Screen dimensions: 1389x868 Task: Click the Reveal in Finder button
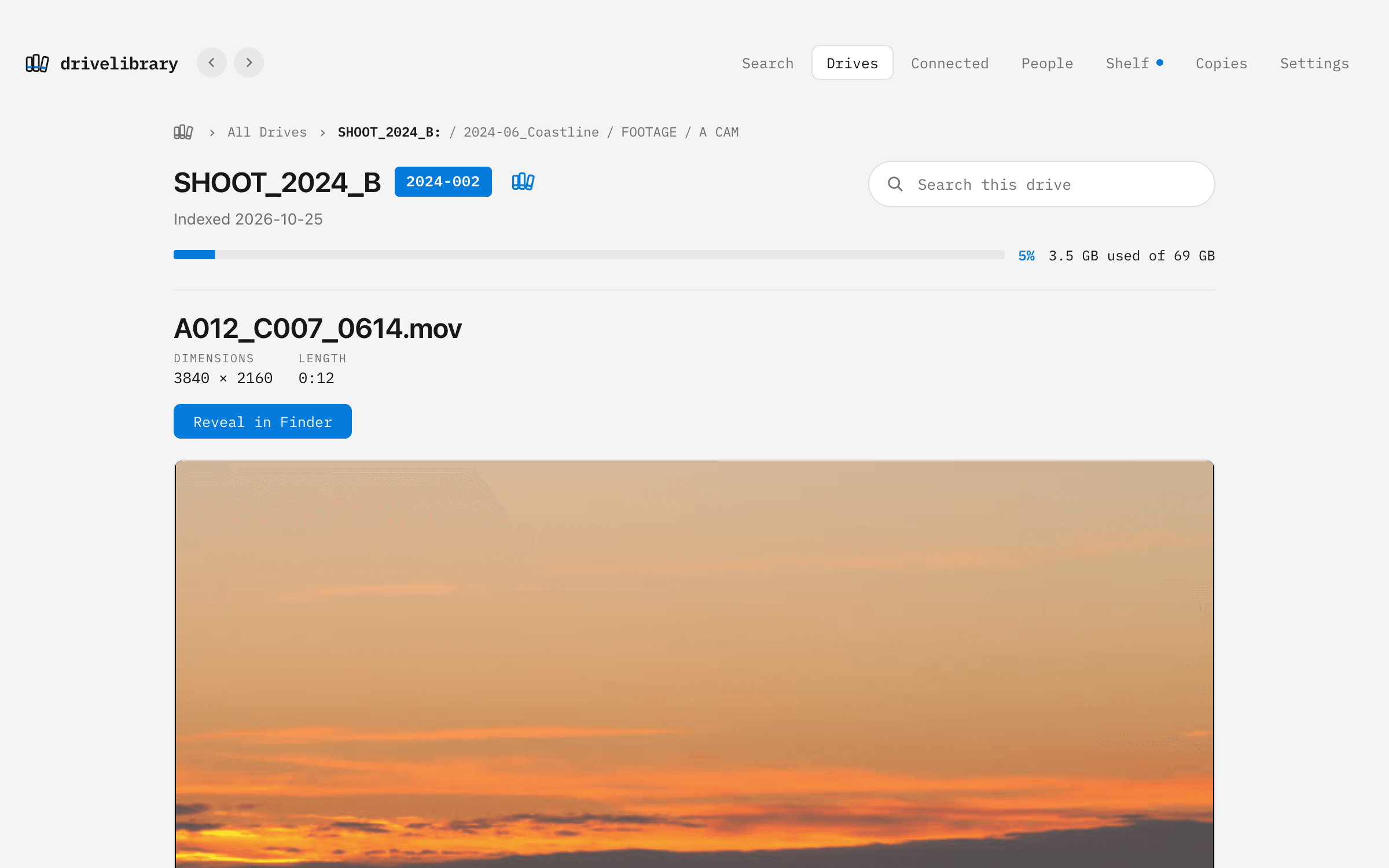pyautogui.click(x=263, y=421)
